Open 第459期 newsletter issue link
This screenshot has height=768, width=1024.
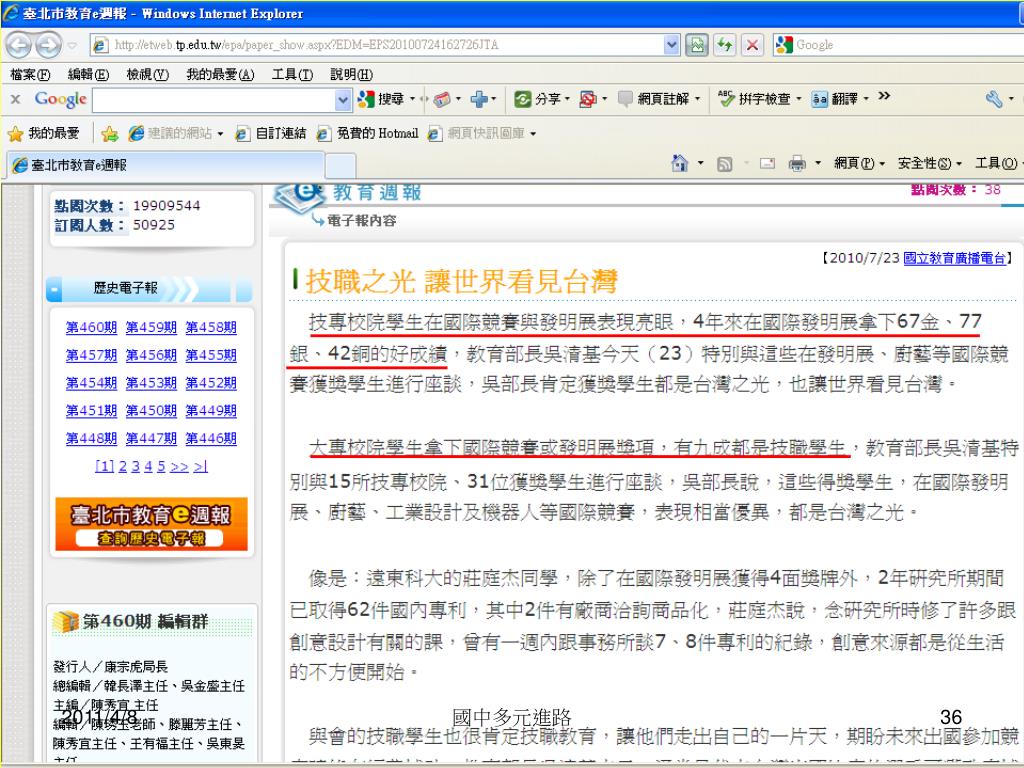click(151, 327)
